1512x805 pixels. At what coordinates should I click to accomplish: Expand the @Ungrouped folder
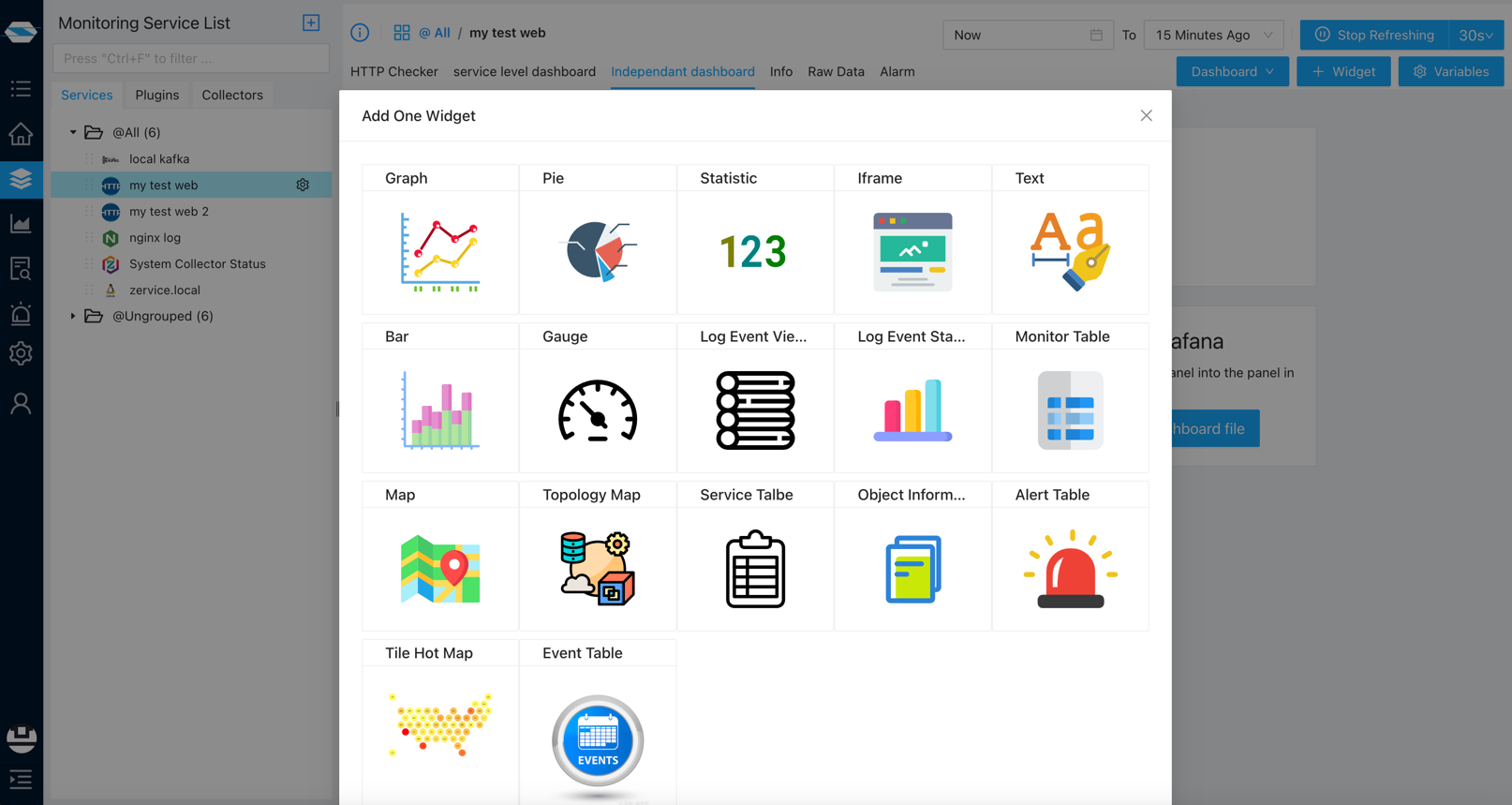point(73,316)
